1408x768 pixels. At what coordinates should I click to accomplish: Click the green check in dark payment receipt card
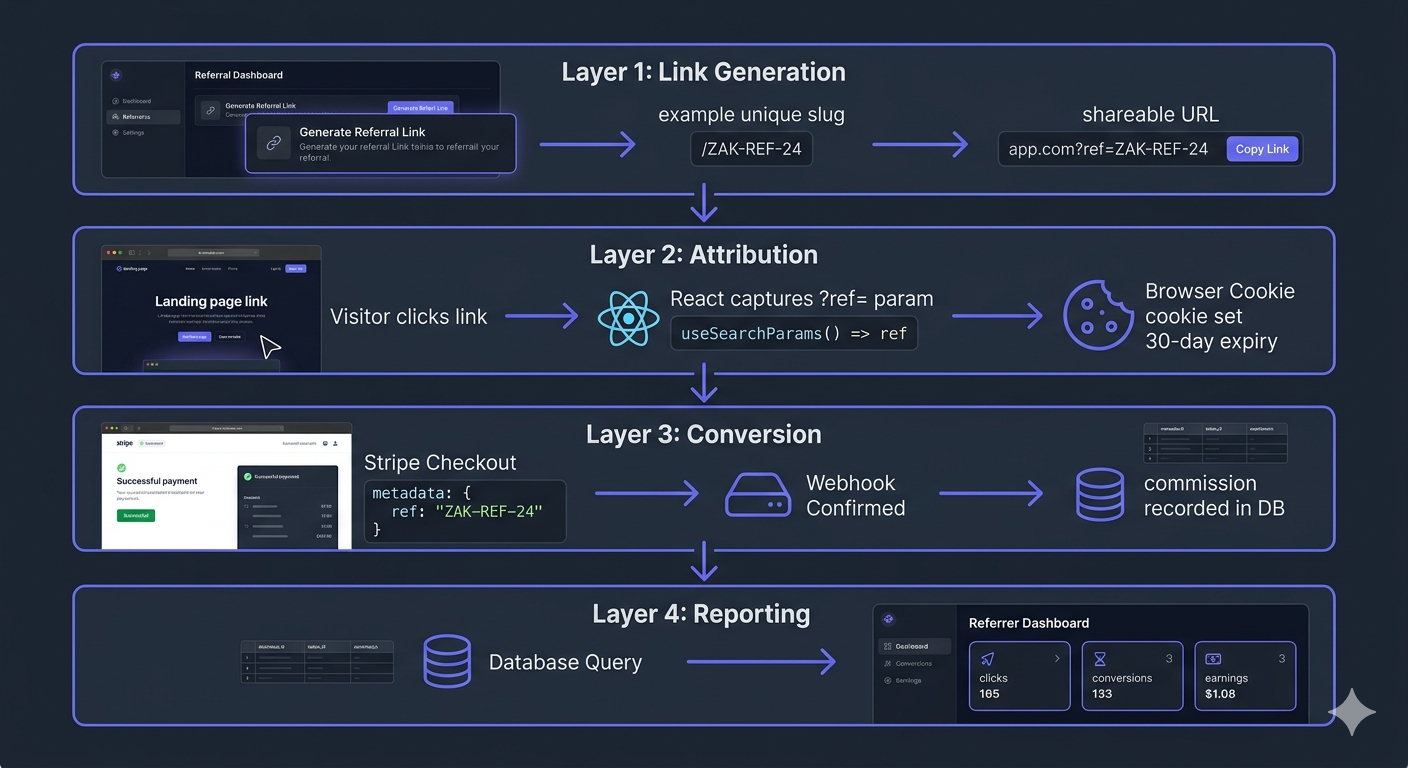click(x=248, y=476)
